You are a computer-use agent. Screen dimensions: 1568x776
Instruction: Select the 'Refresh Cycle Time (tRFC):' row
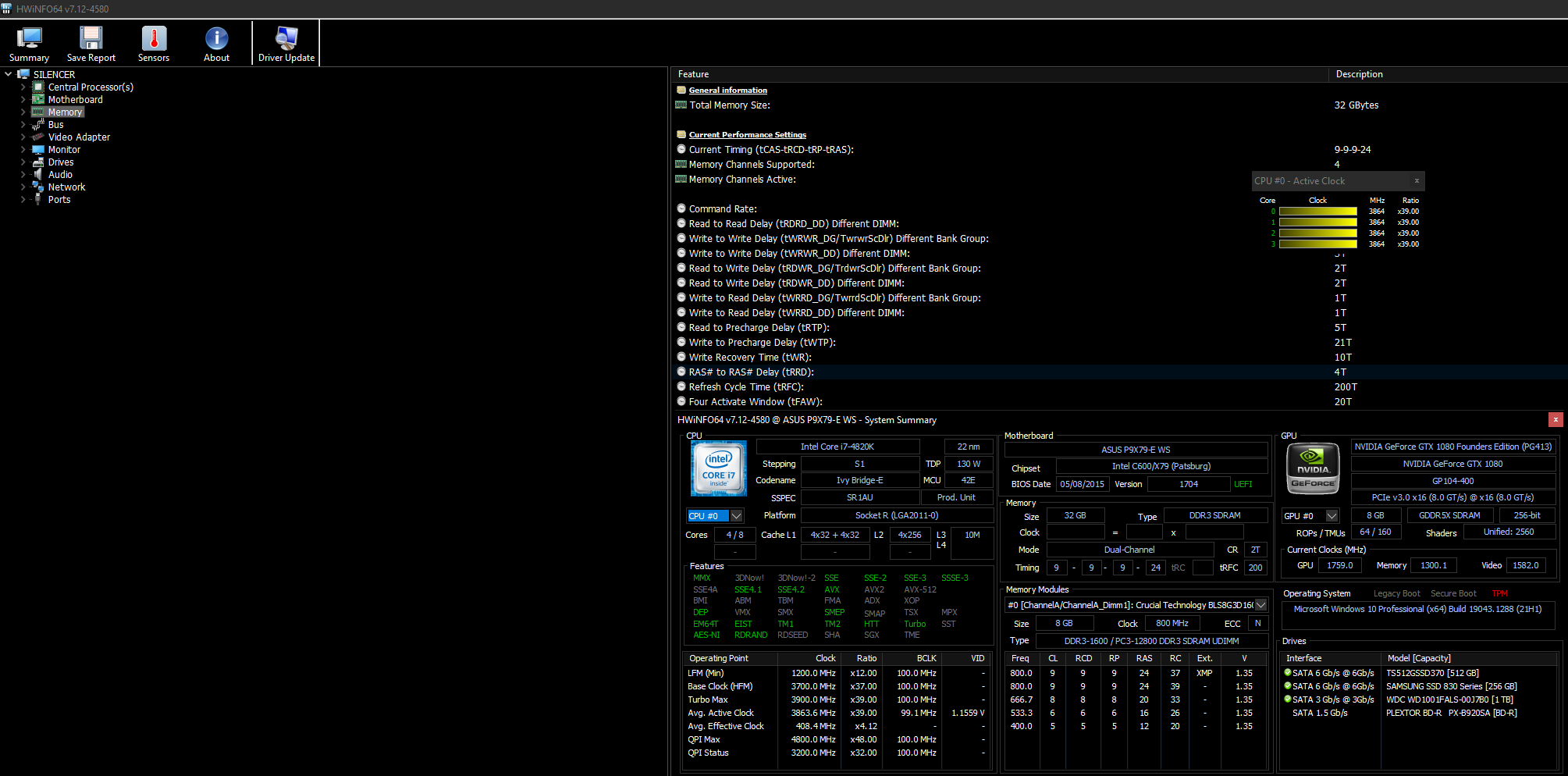click(x=1119, y=387)
